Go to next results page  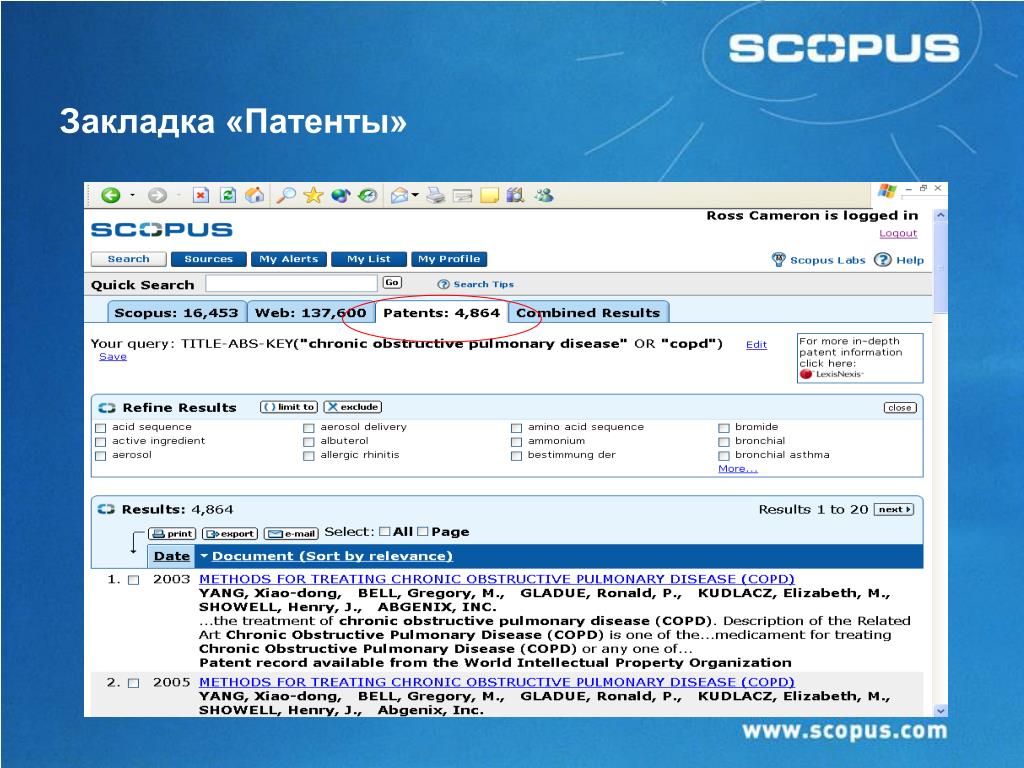pyautogui.click(x=894, y=509)
